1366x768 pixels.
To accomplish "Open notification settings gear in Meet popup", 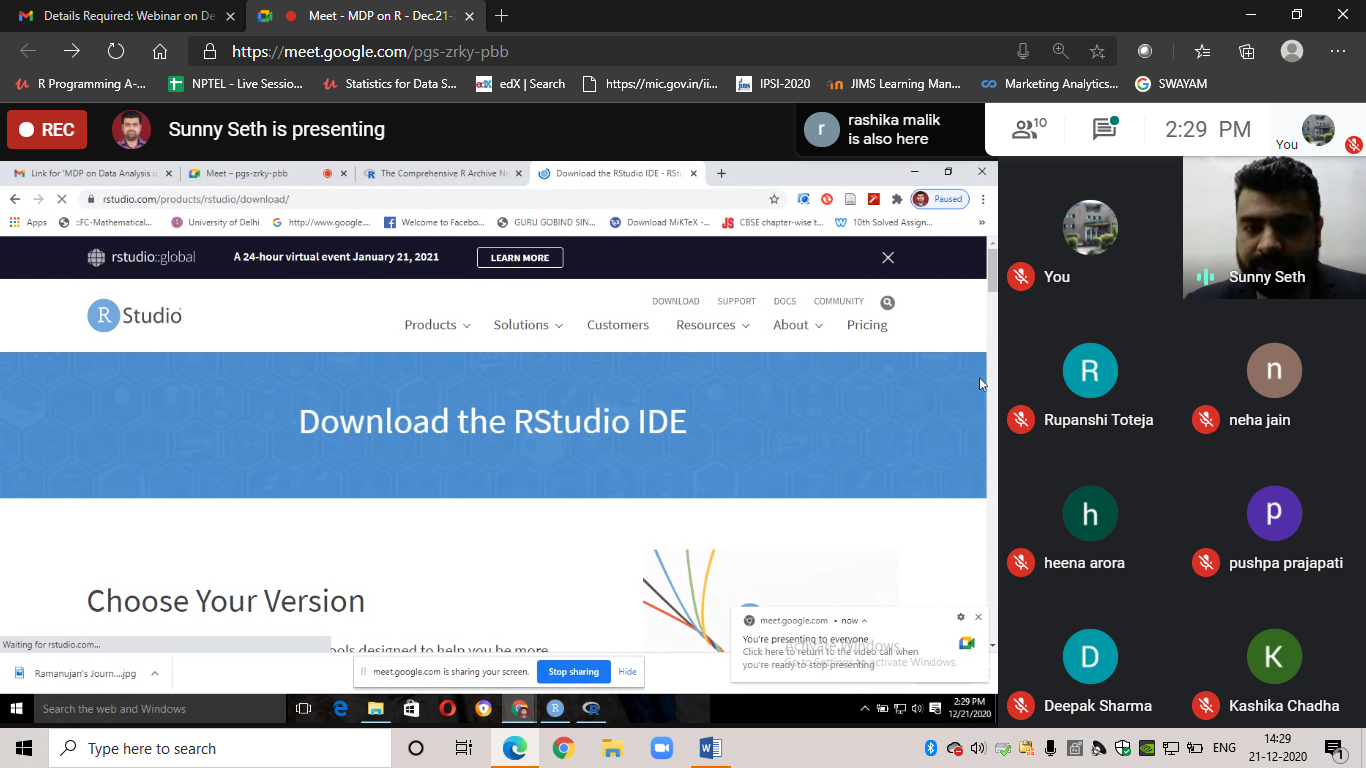I will click(961, 617).
